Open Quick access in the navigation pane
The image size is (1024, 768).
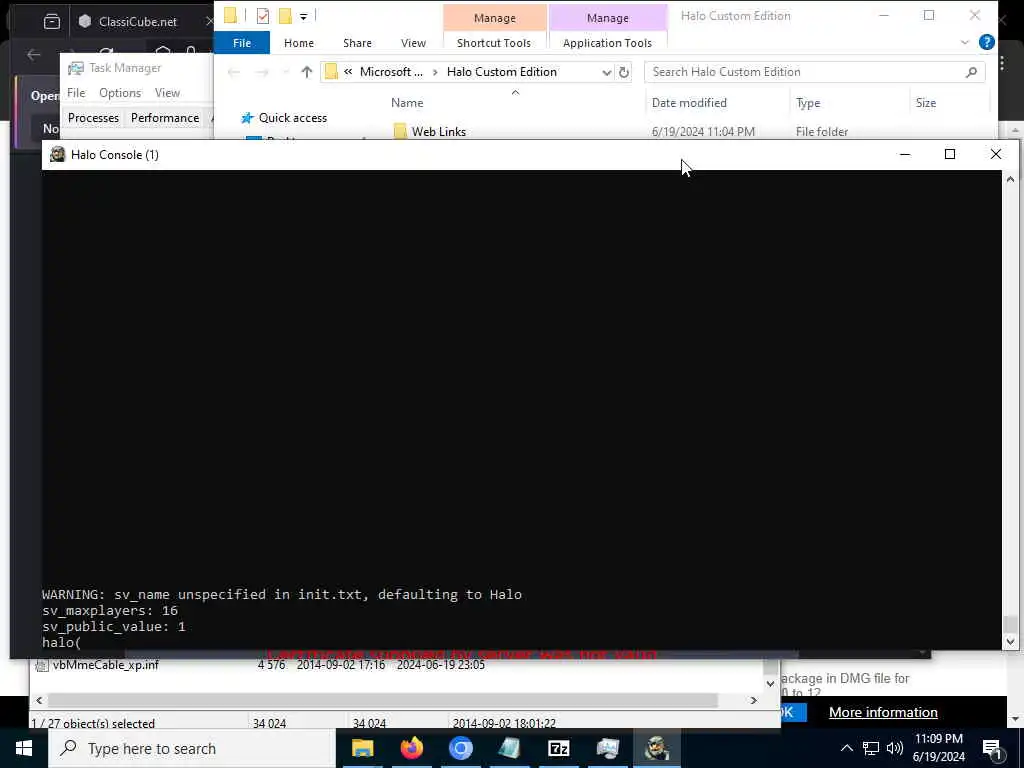(x=293, y=118)
